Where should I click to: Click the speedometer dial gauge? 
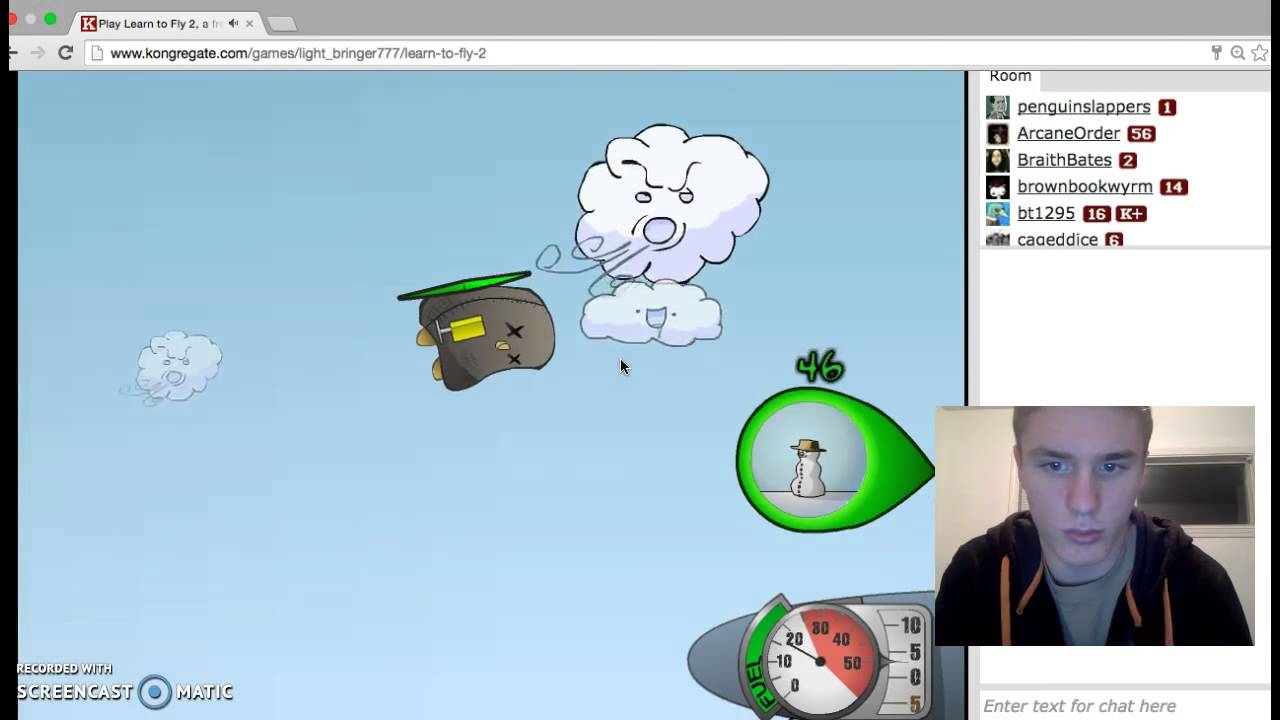(818, 660)
